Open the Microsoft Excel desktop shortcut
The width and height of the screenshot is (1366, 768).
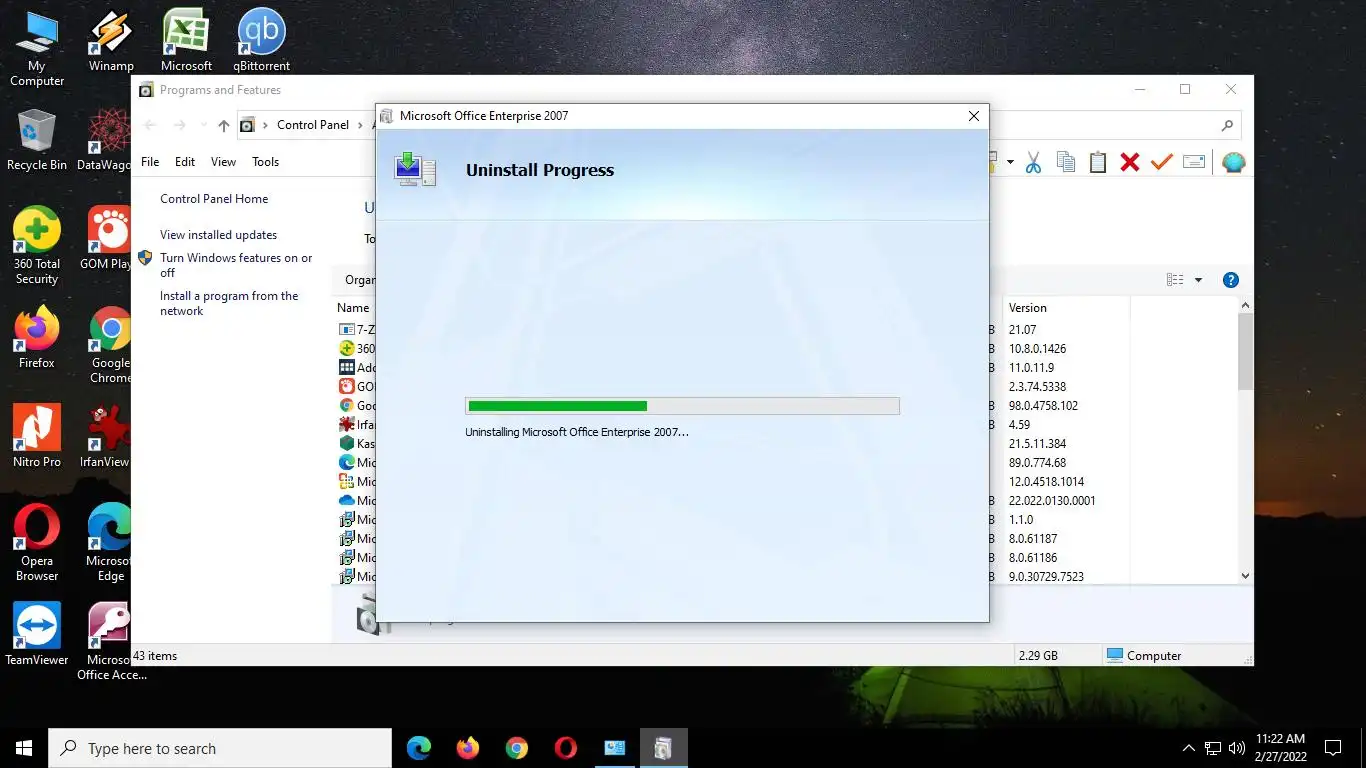coord(186,42)
